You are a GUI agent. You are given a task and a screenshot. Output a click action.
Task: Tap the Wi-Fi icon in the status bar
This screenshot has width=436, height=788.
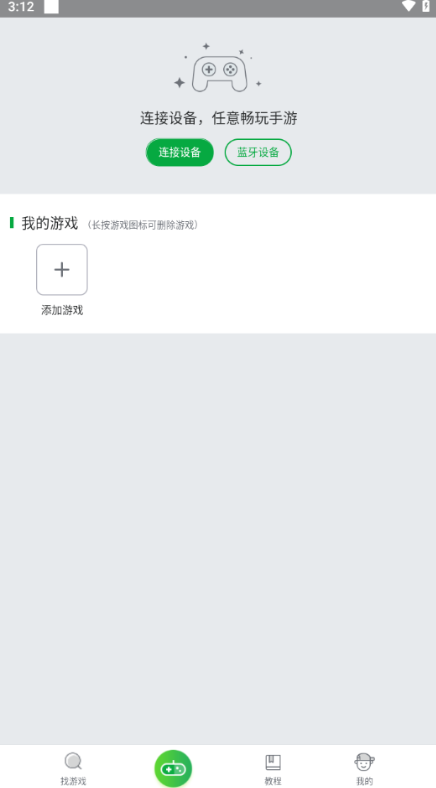[409, 6]
